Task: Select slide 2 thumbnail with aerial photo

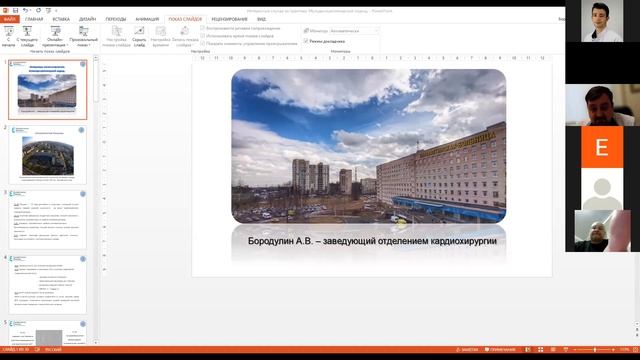Action: point(48,155)
